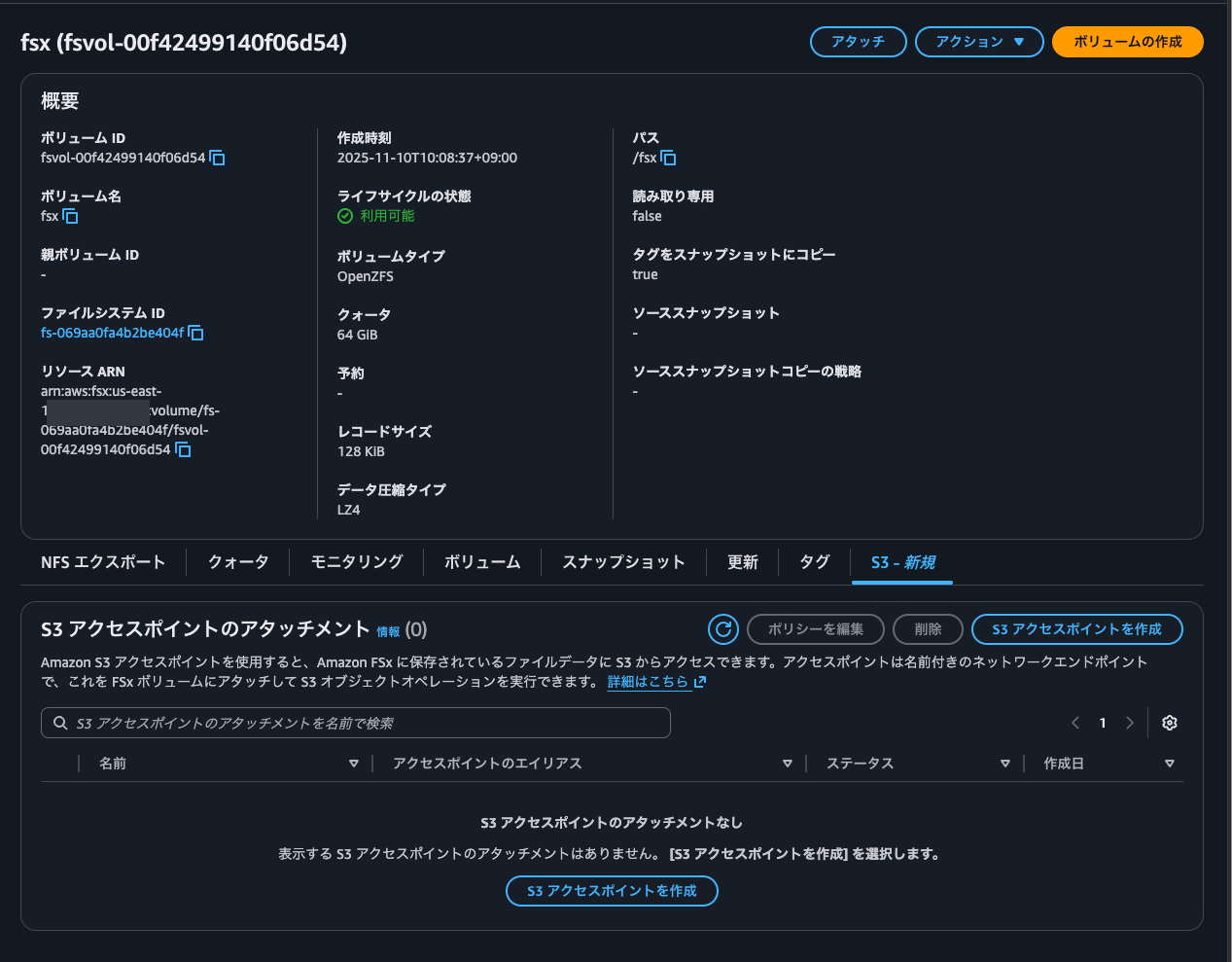Open the table preferences gear

[1169, 723]
